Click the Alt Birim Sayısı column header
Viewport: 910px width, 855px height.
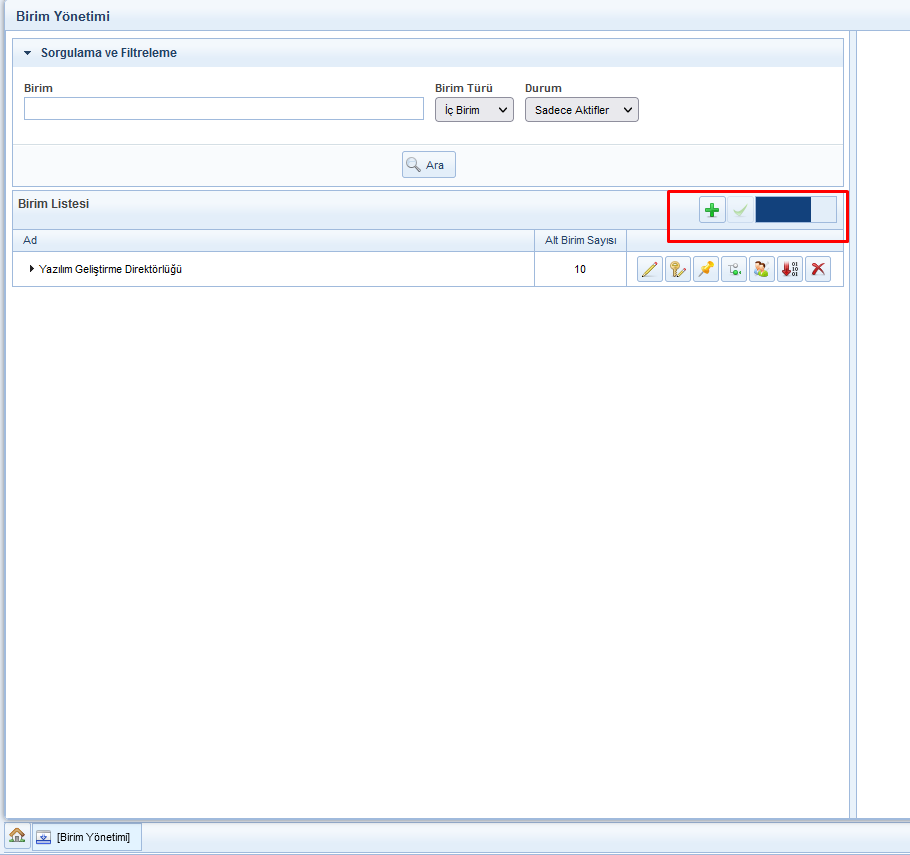click(580, 241)
